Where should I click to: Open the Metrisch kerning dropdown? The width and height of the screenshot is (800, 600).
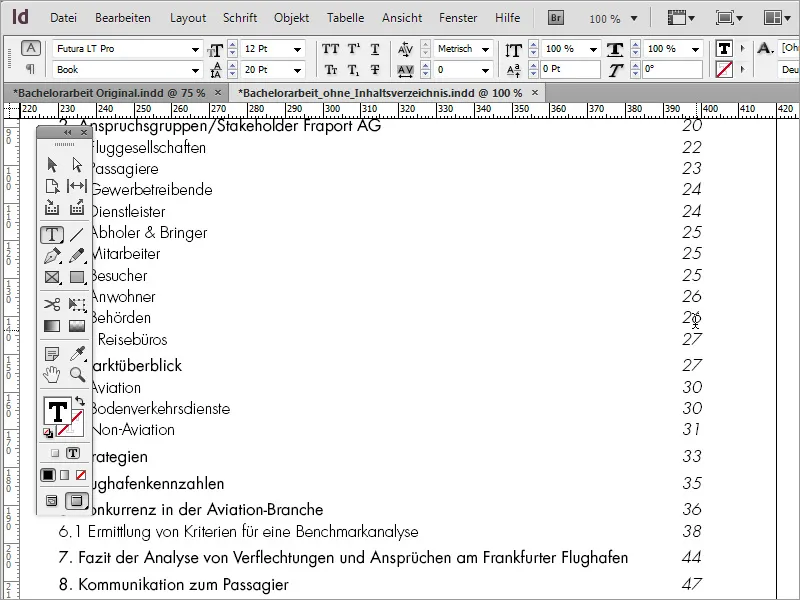pyautogui.click(x=485, y=49)
